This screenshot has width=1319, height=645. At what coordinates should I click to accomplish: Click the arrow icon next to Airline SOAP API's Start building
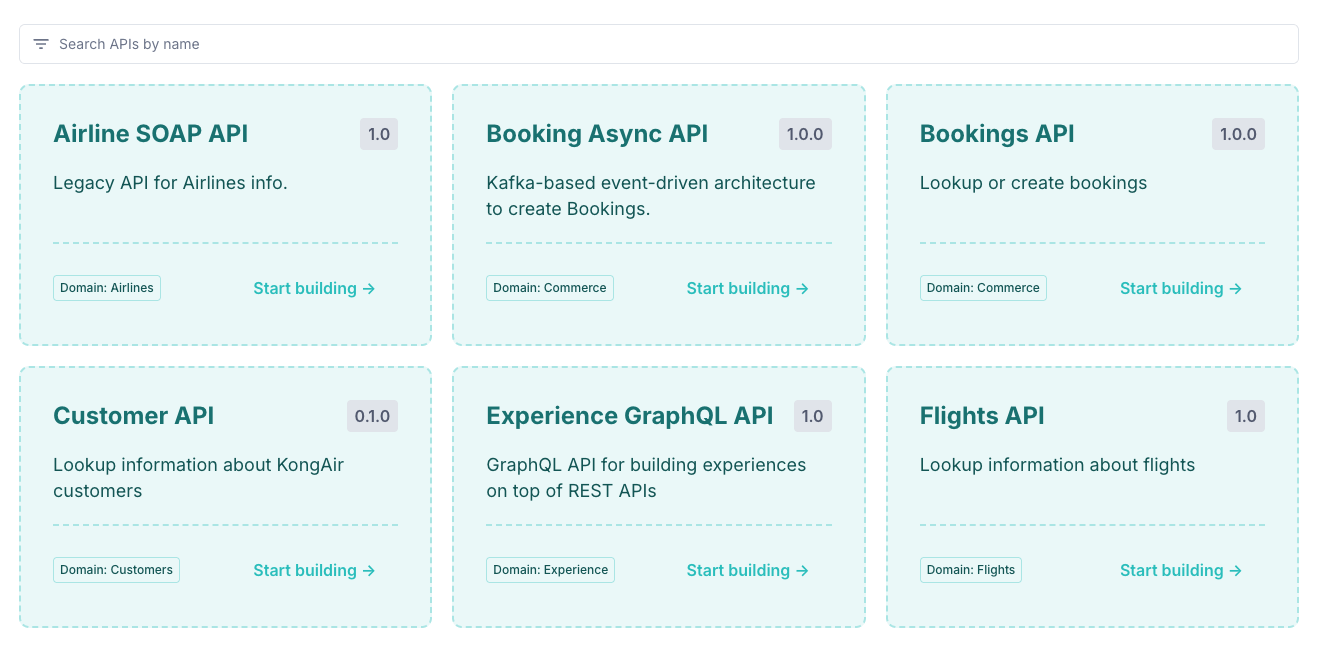point(368,288)
